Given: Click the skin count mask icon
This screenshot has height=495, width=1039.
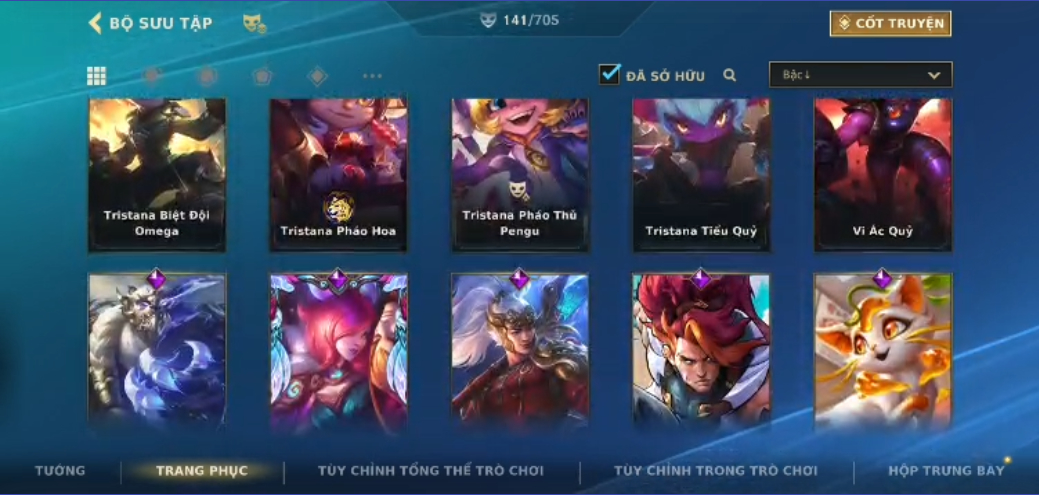Looking at the screenshot, I should [488, 21].
